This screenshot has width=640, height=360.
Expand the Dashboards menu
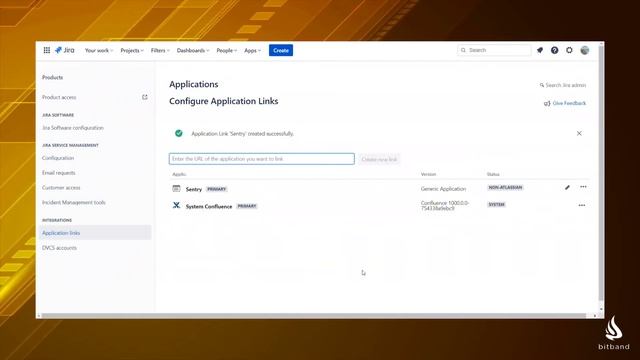(193, 51)
